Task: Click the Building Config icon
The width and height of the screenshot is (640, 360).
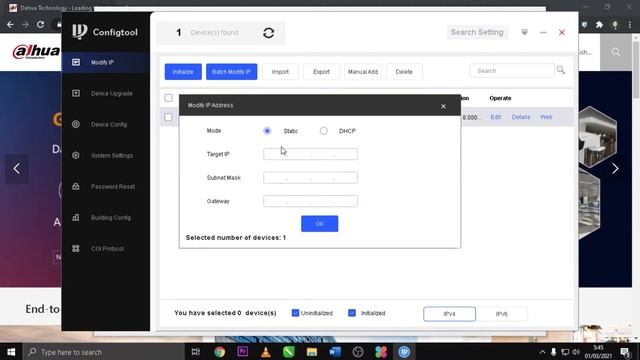Action: (76, 217)
